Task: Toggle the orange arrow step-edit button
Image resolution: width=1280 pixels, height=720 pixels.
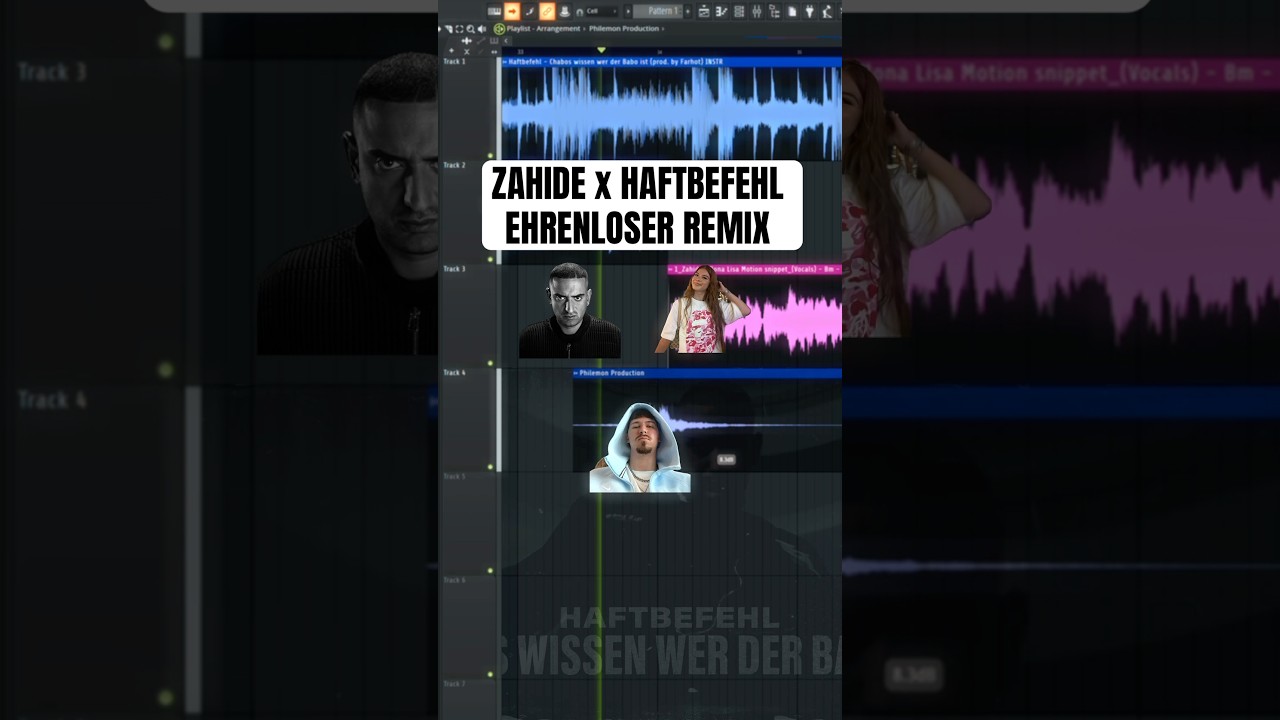Action: 512,11
